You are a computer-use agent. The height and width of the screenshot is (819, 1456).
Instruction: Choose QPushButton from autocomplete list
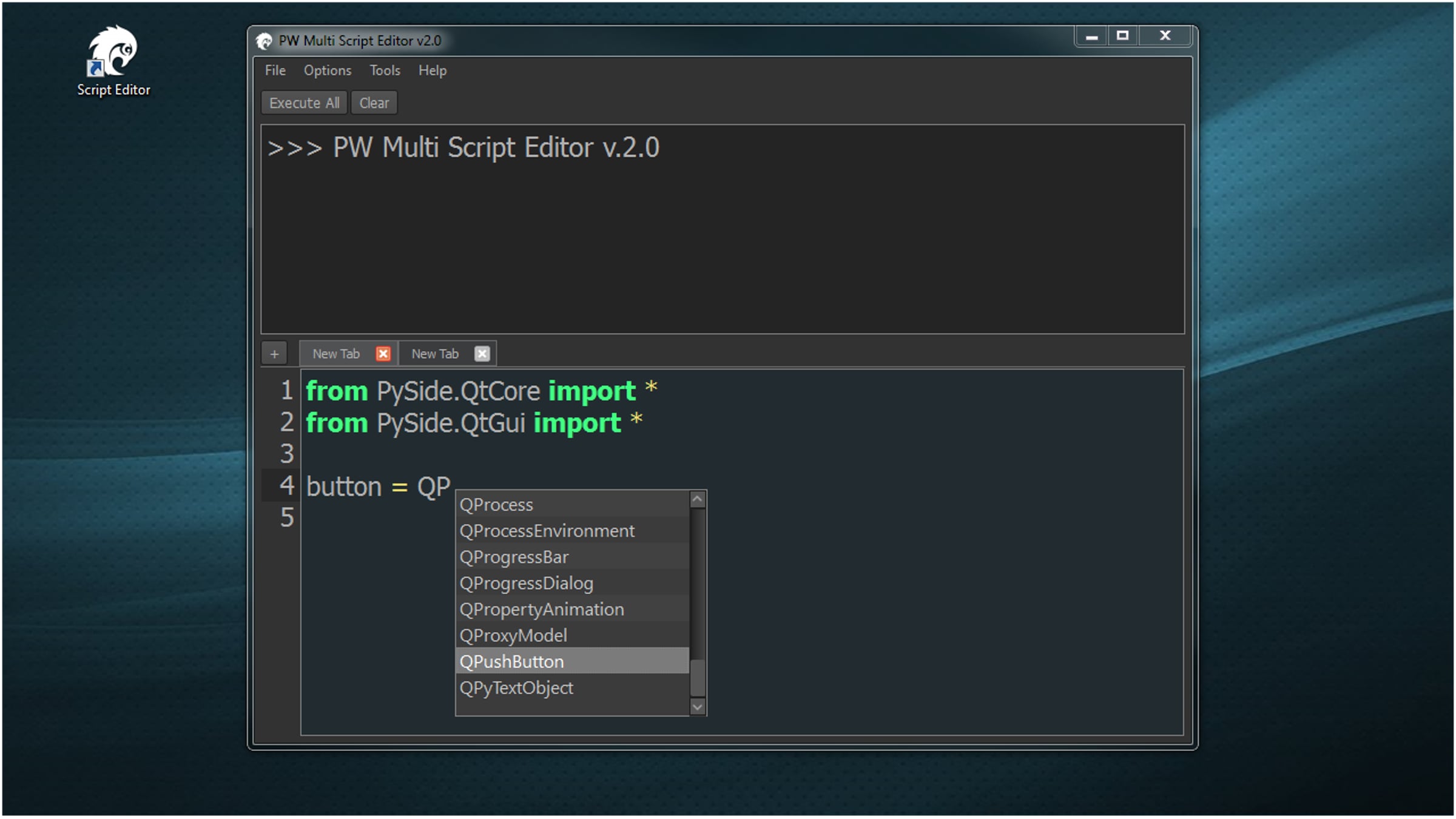[x=572, y=661]
